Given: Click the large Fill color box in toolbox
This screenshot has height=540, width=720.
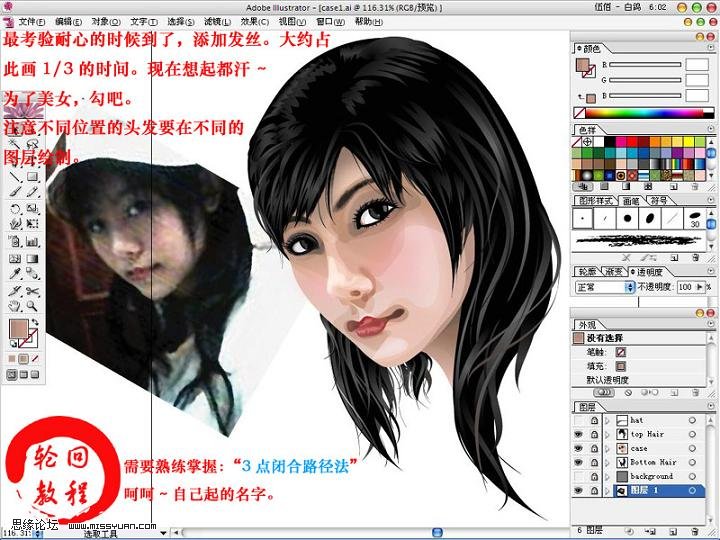Looking at the screenshot, I should (19, 329).
